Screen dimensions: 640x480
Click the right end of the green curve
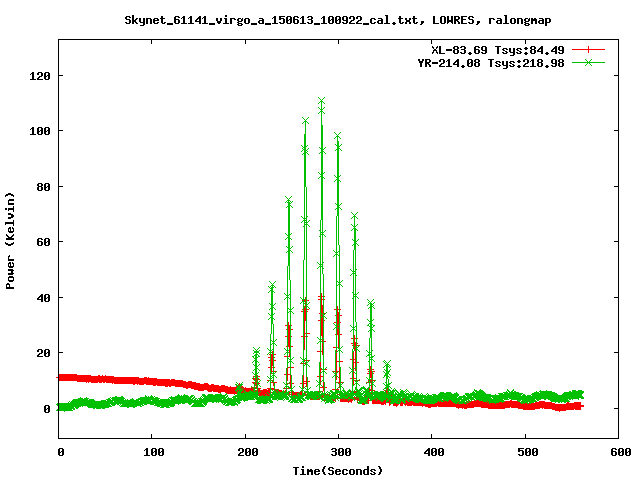click(x=580, y=394)
